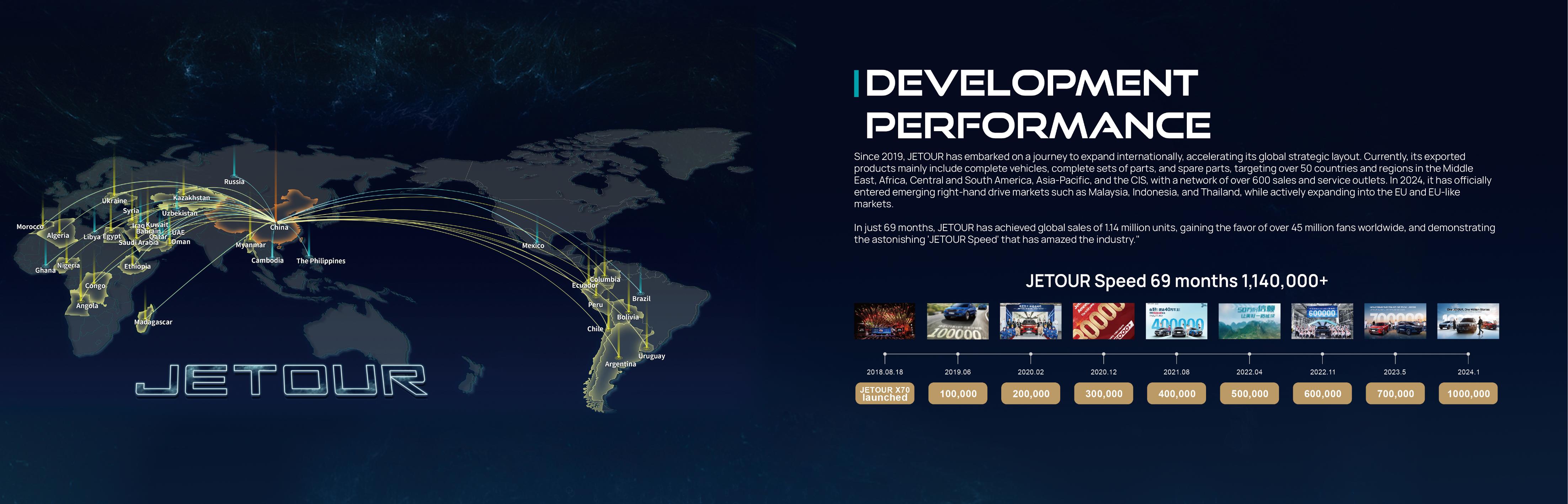Click the Brazil map label

641,298
